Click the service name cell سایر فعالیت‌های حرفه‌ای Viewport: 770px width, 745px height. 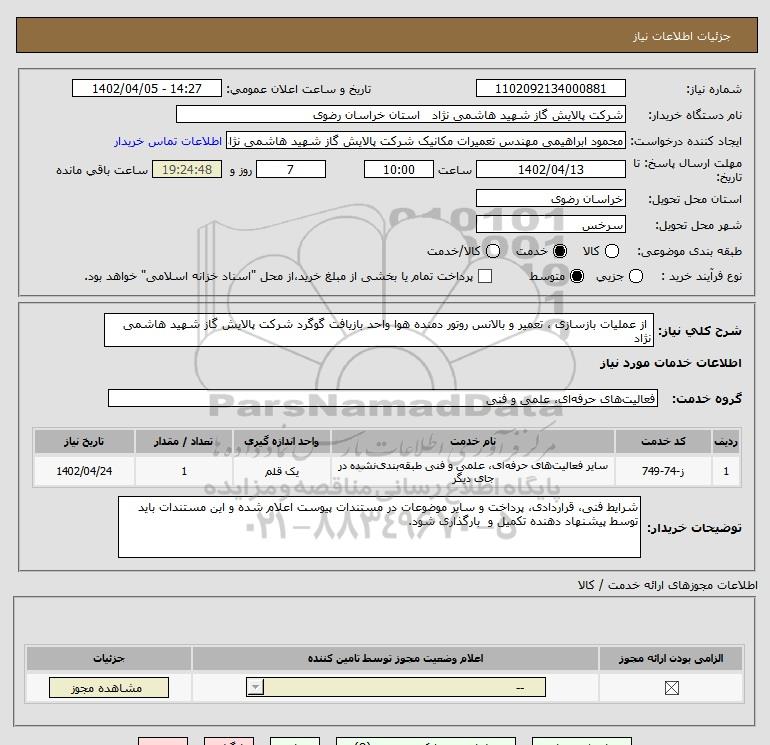click(x=473, y=471)
